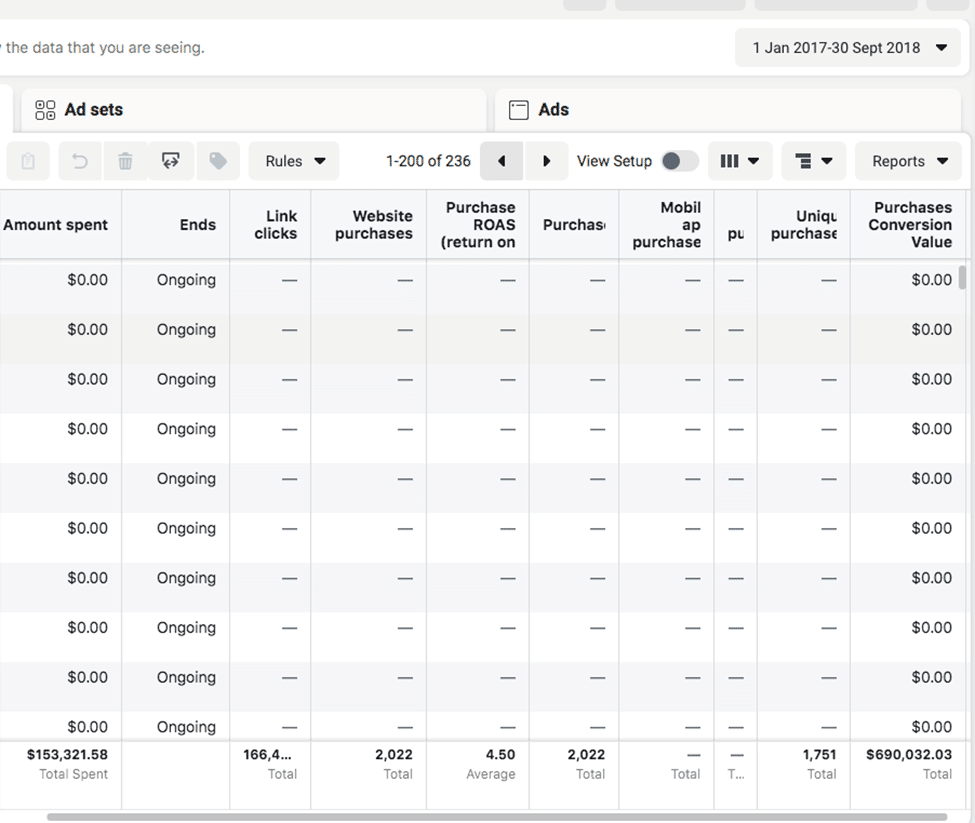Go to previous page of results
The image size is (975, 823).
pyautogui.click(x=502, y=162)
